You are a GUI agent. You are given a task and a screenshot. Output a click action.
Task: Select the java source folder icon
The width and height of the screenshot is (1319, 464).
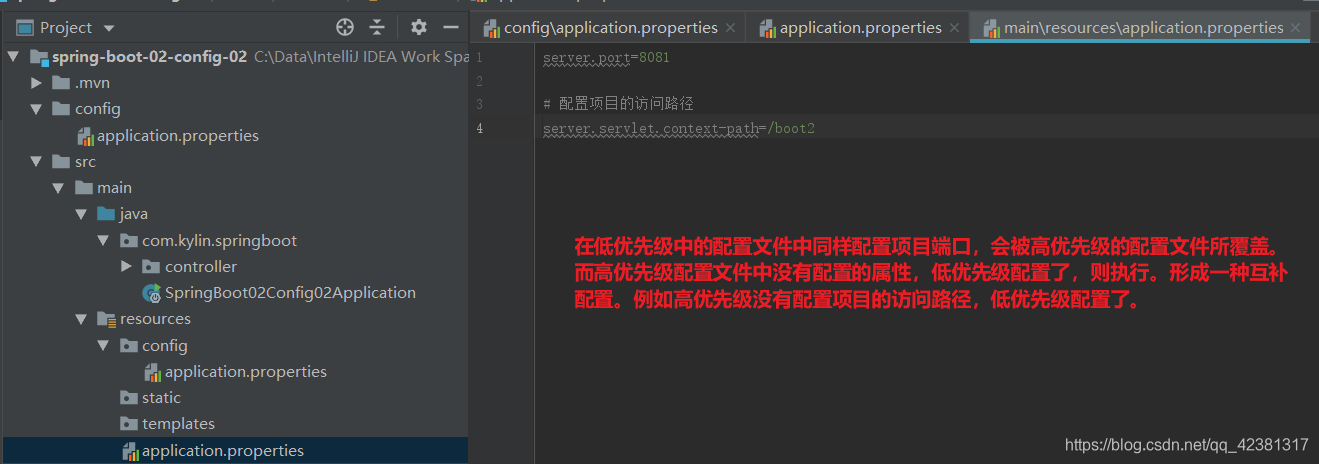click(x=105, y=214)
